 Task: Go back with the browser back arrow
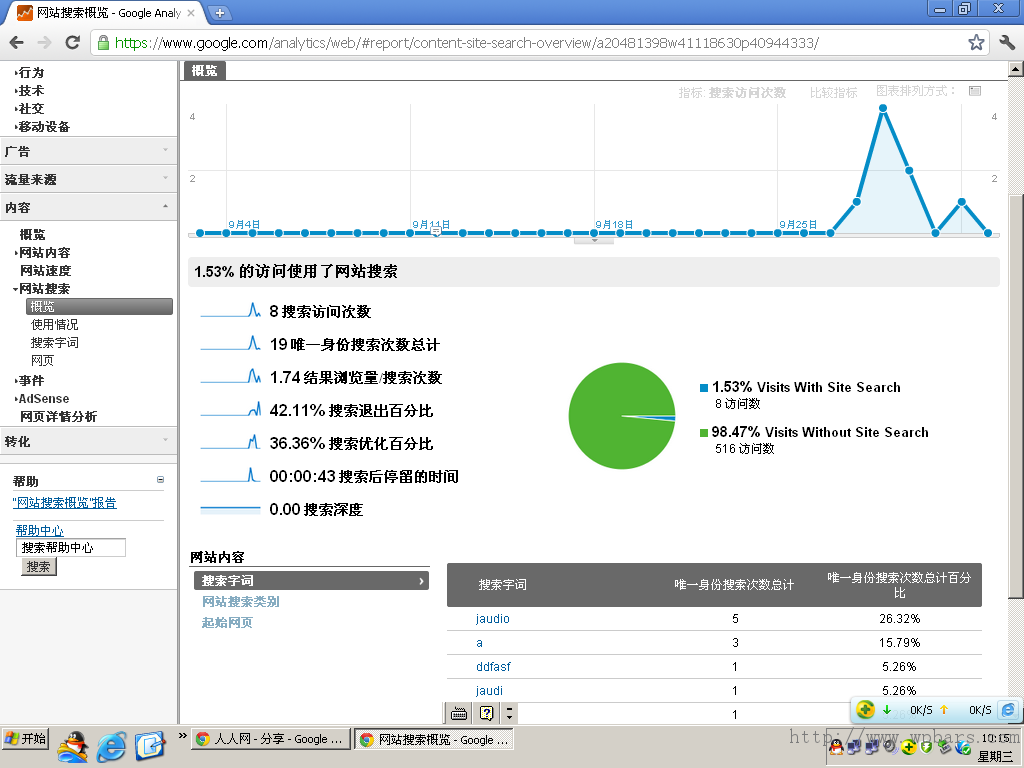[17, 43]
